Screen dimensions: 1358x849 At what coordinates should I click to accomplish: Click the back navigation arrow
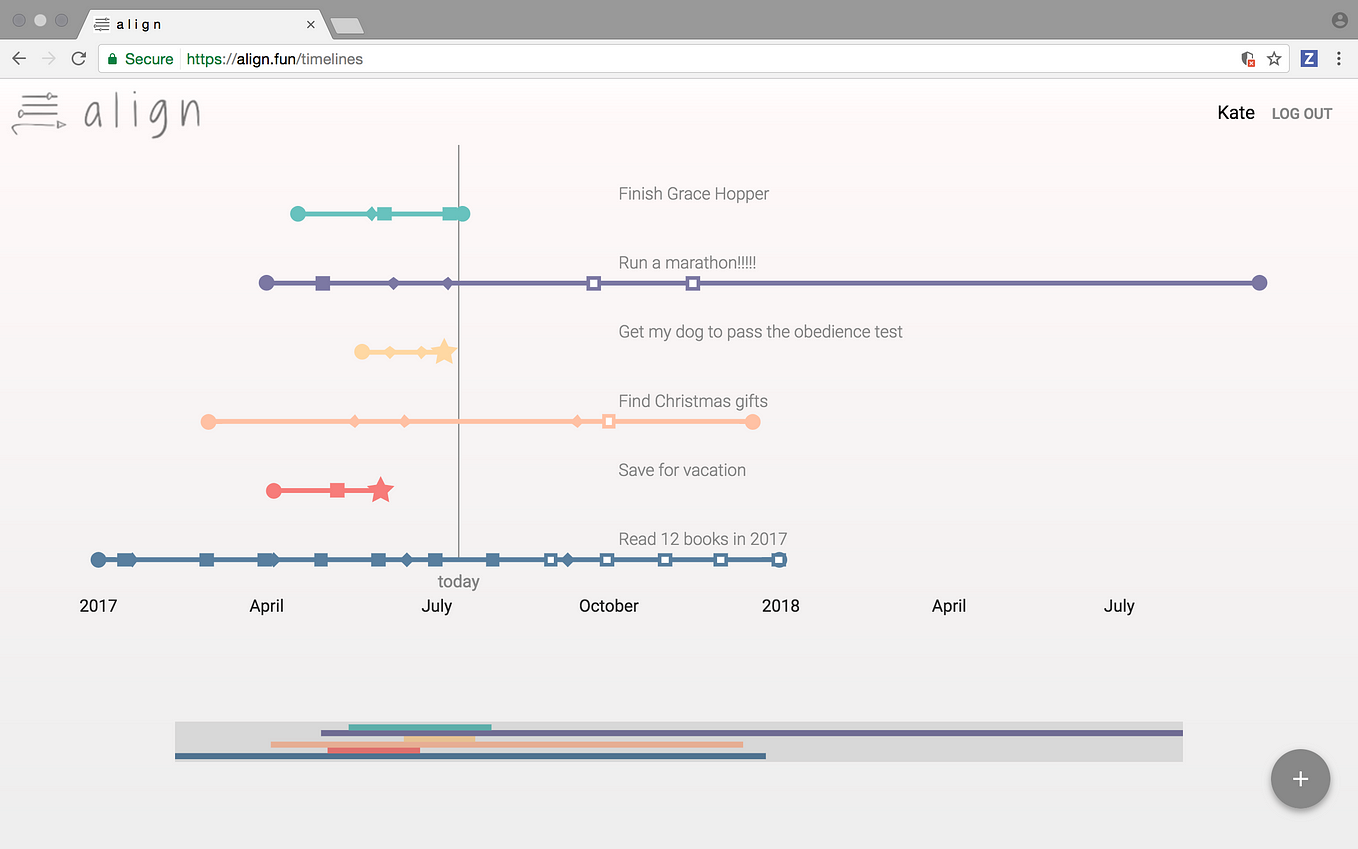tap(18, 58)
